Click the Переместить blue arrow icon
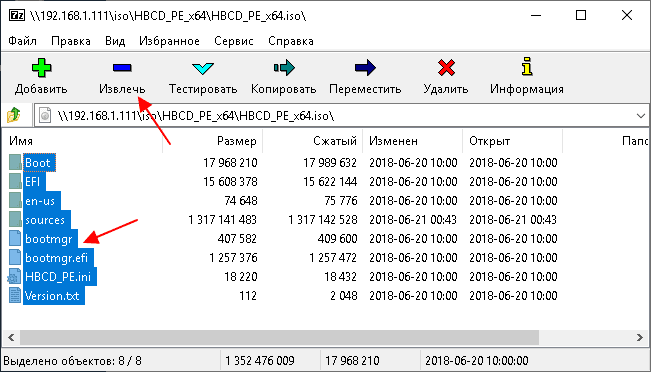The width and height of the screenshot is (651, 372). tap(365, 68)
